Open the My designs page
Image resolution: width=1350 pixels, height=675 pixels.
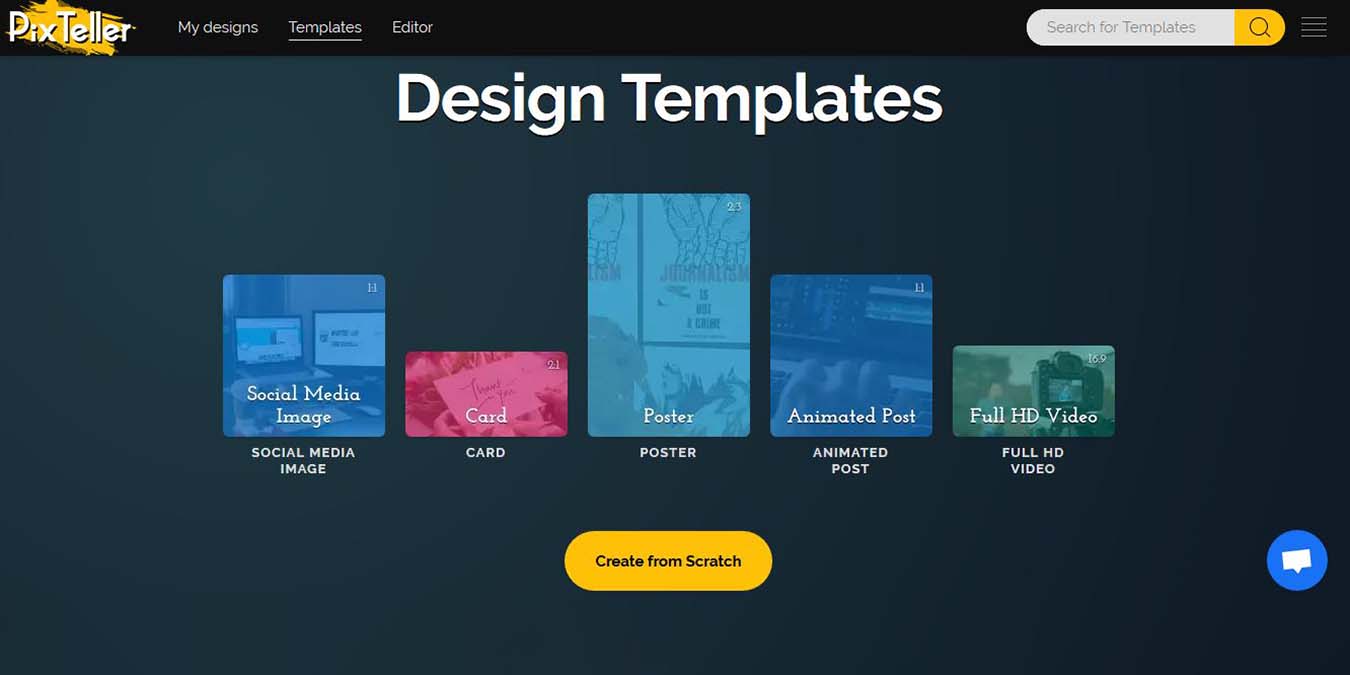tap(218, 27)
